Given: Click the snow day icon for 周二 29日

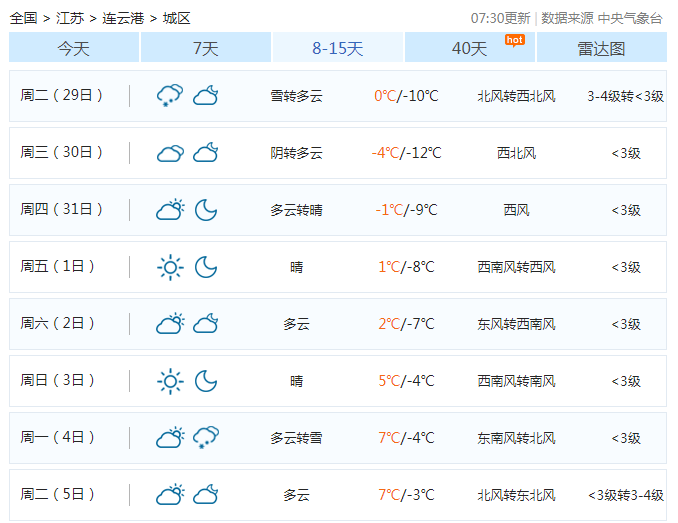Looking at the screenshot, I should tap(170, 96).
